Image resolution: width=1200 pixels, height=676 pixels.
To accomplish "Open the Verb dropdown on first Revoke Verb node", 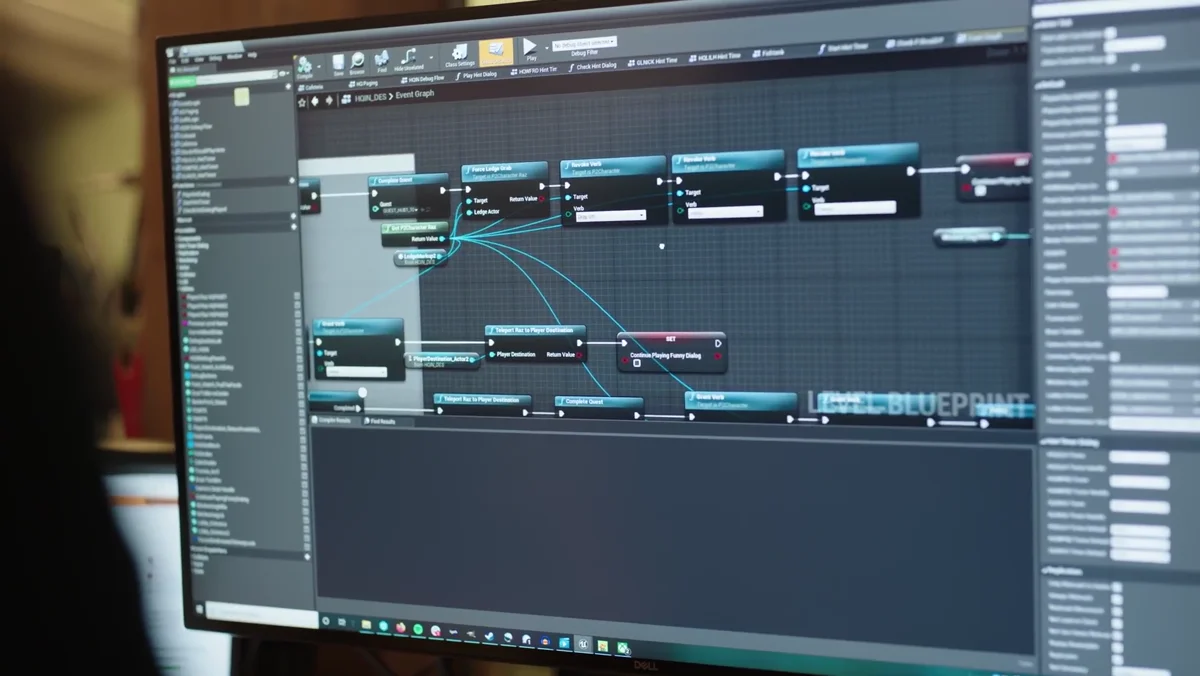I will pos(609,216).
